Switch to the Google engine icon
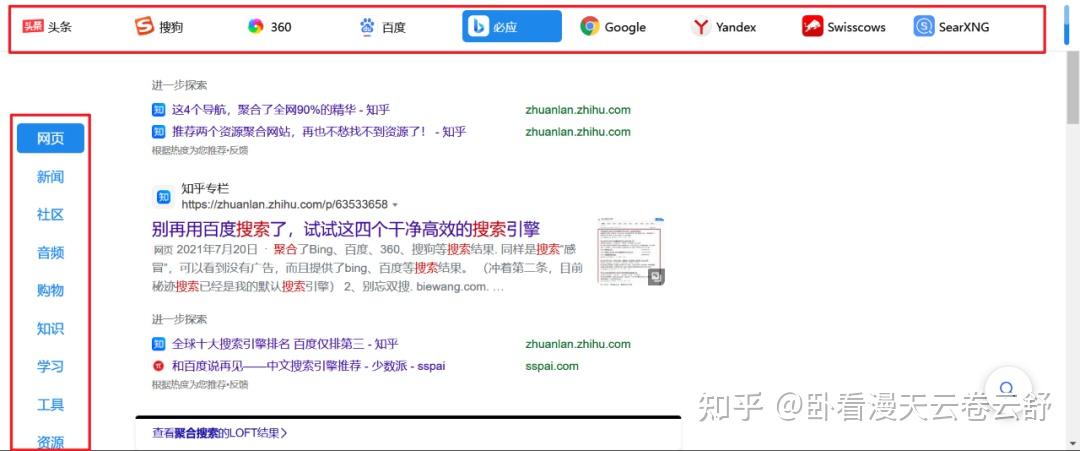 tap(590, 27)
